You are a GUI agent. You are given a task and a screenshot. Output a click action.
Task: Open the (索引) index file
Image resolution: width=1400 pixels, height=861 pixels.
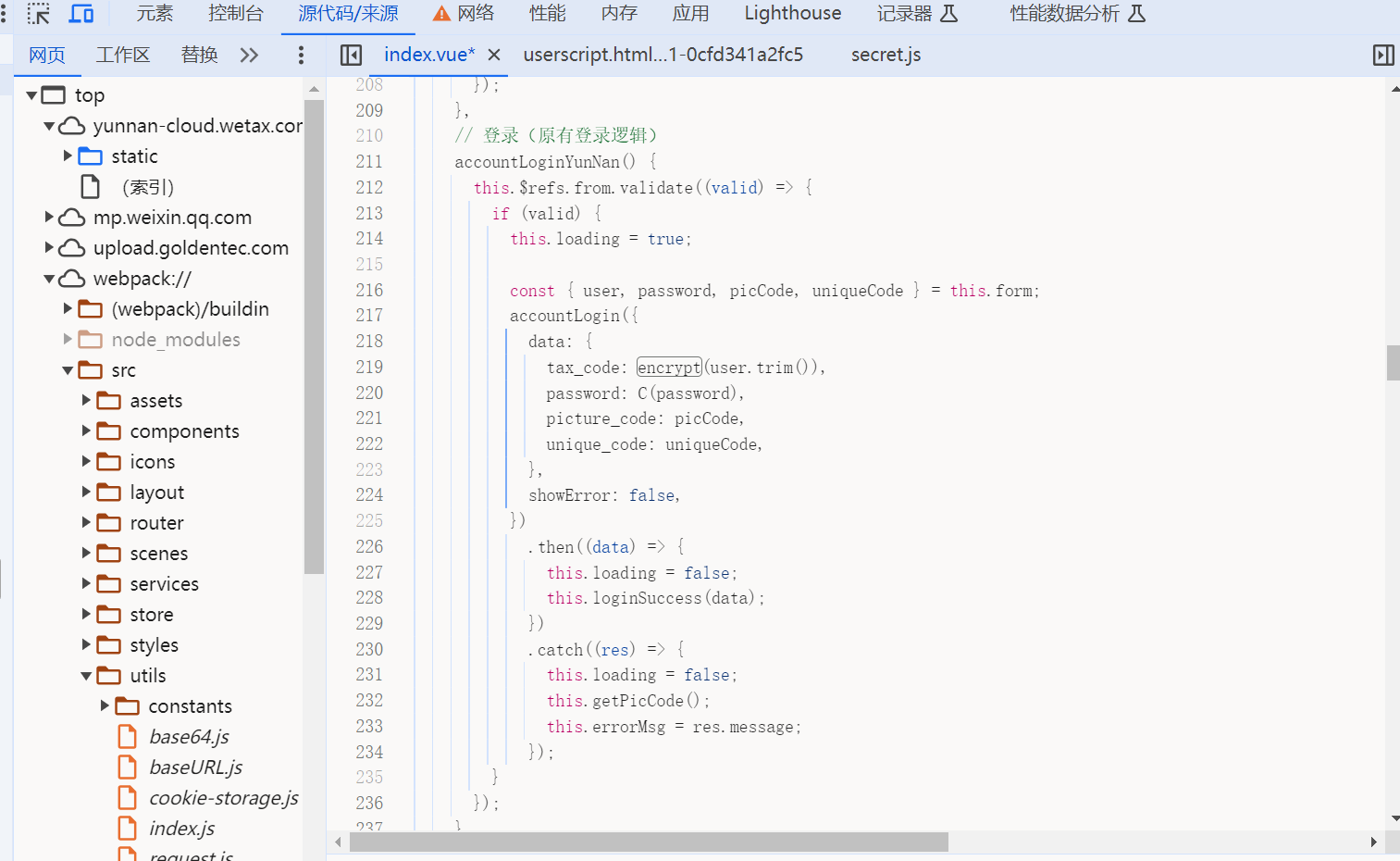coord(148,187)
